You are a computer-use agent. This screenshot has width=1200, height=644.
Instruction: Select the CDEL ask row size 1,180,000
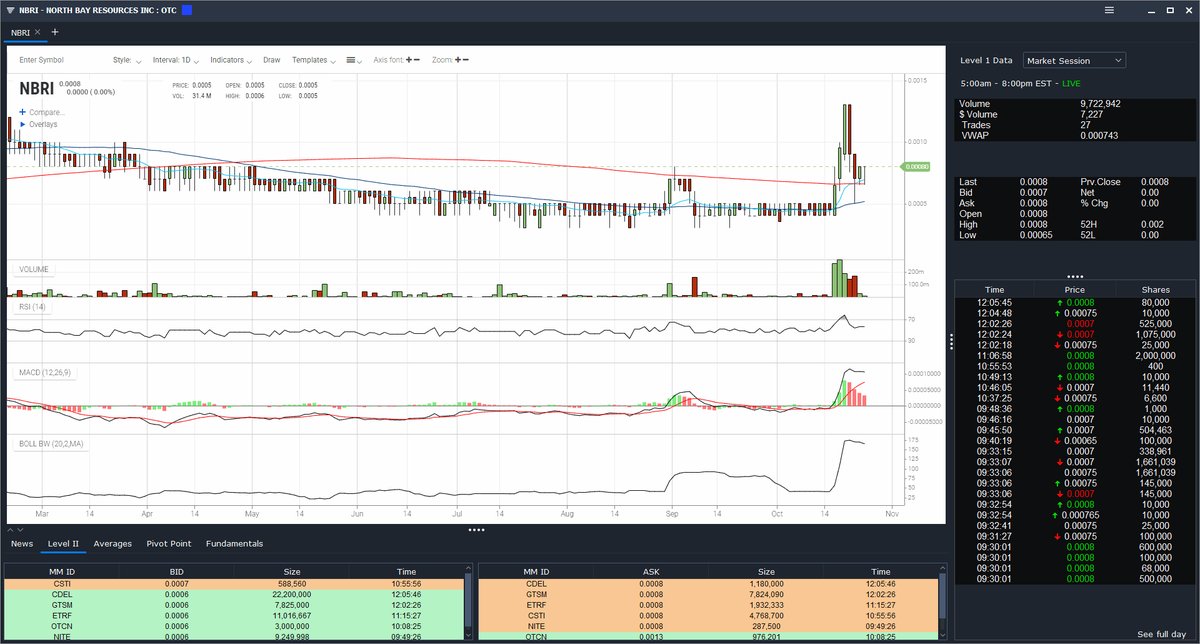[x=710, y=582]
